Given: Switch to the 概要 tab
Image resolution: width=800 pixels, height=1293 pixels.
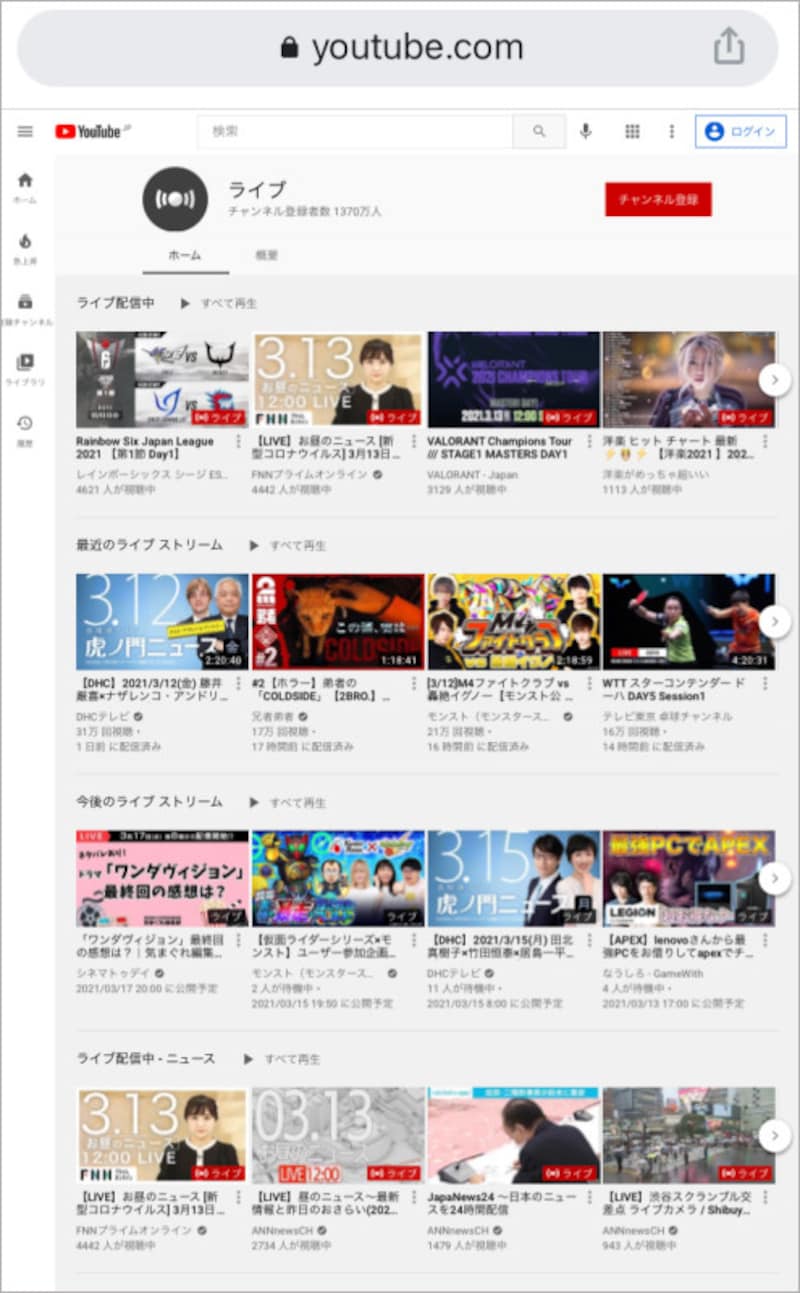Looking at the screenshot, I should pos(263,256).
